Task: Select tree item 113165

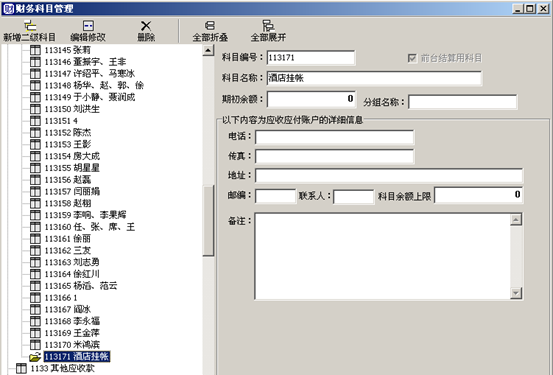Action: pyautogui.click(x=81, y=286)
